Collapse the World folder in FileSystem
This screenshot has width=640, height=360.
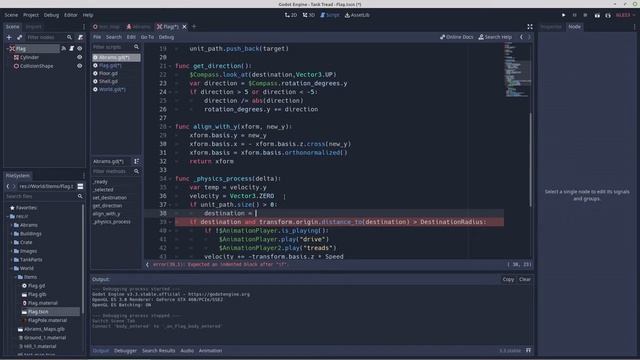[11, 269]
